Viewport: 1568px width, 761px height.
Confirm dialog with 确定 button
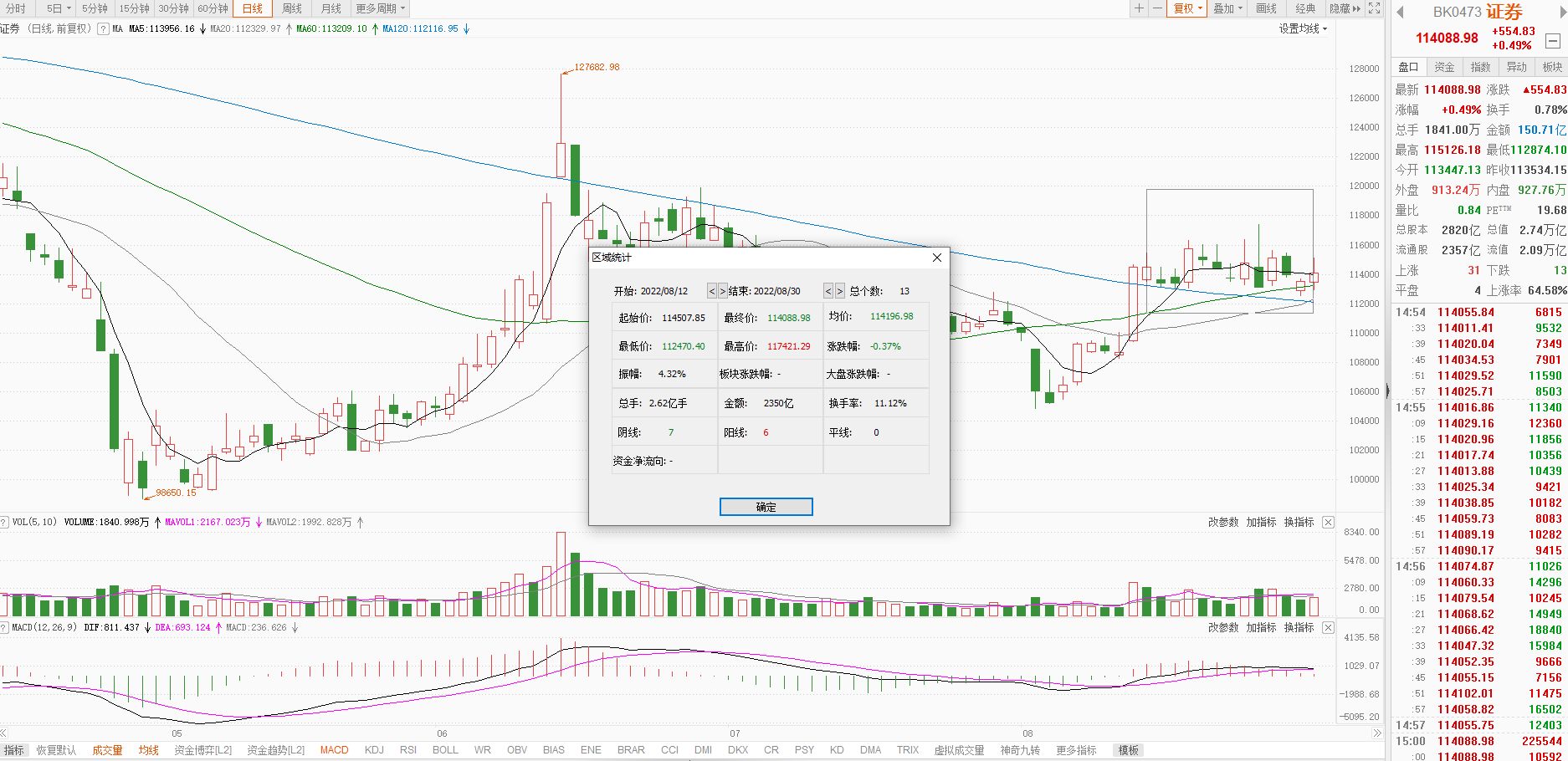(x=766, y=507)
